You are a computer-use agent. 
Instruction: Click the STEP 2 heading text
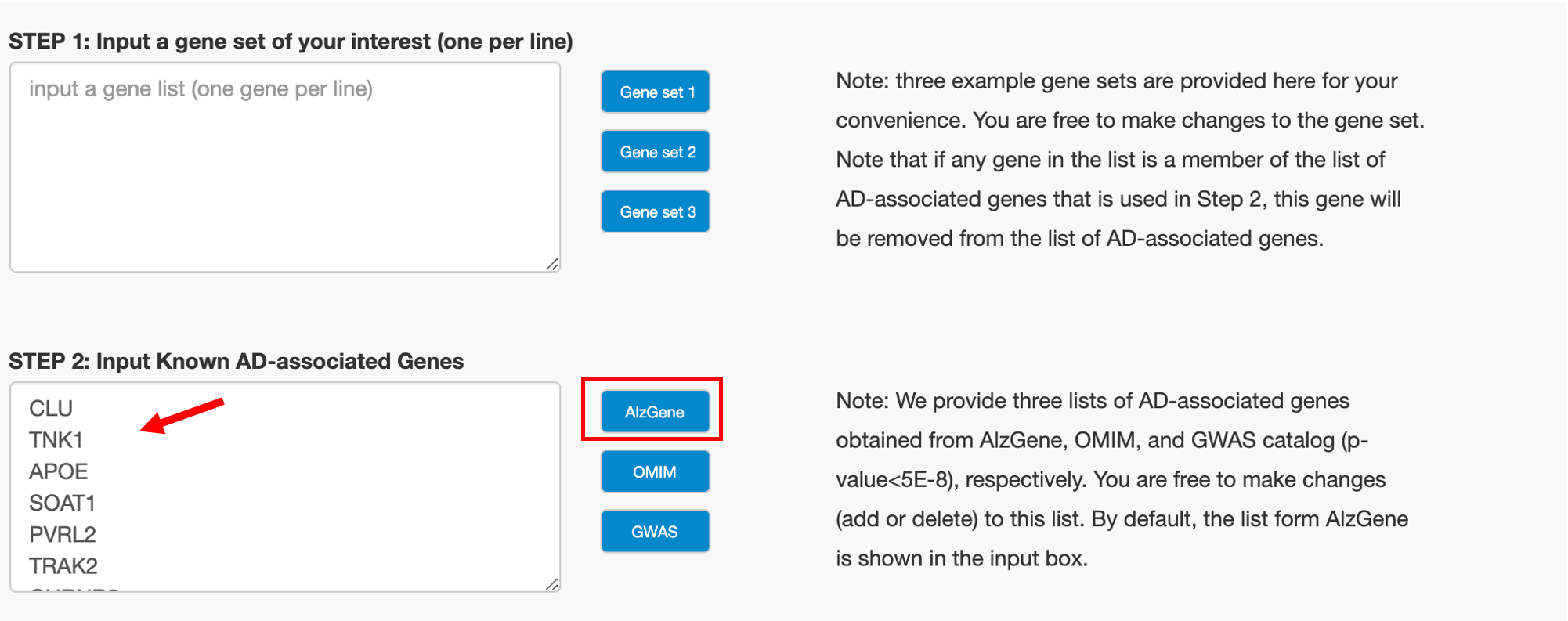236,361
